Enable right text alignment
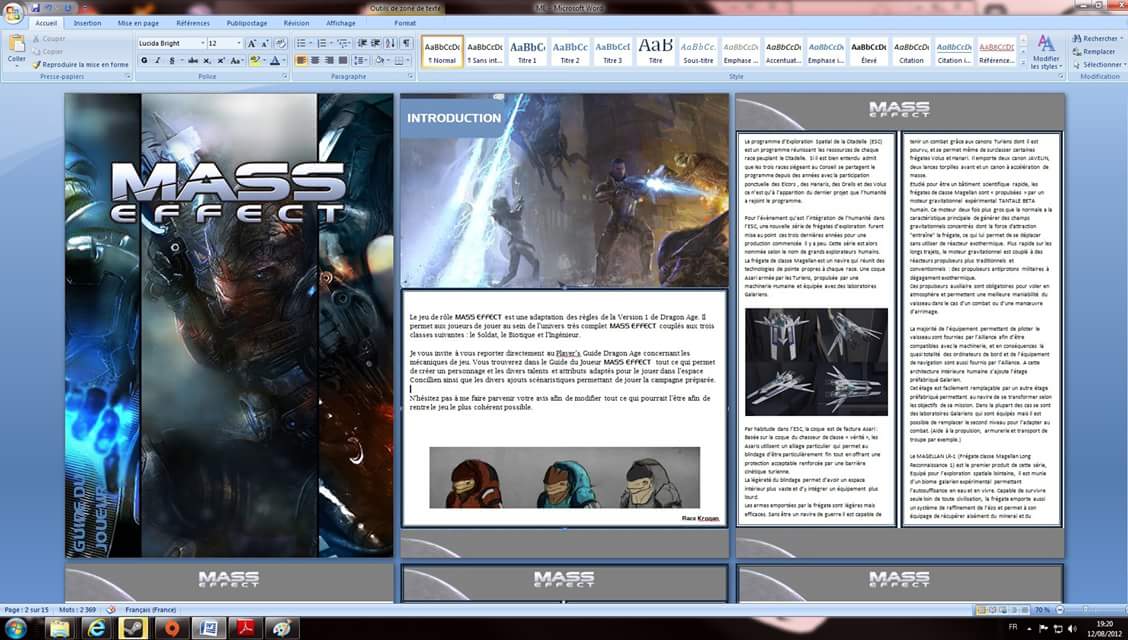Viewport: 1128px width, 640px height. pos(329,60)
